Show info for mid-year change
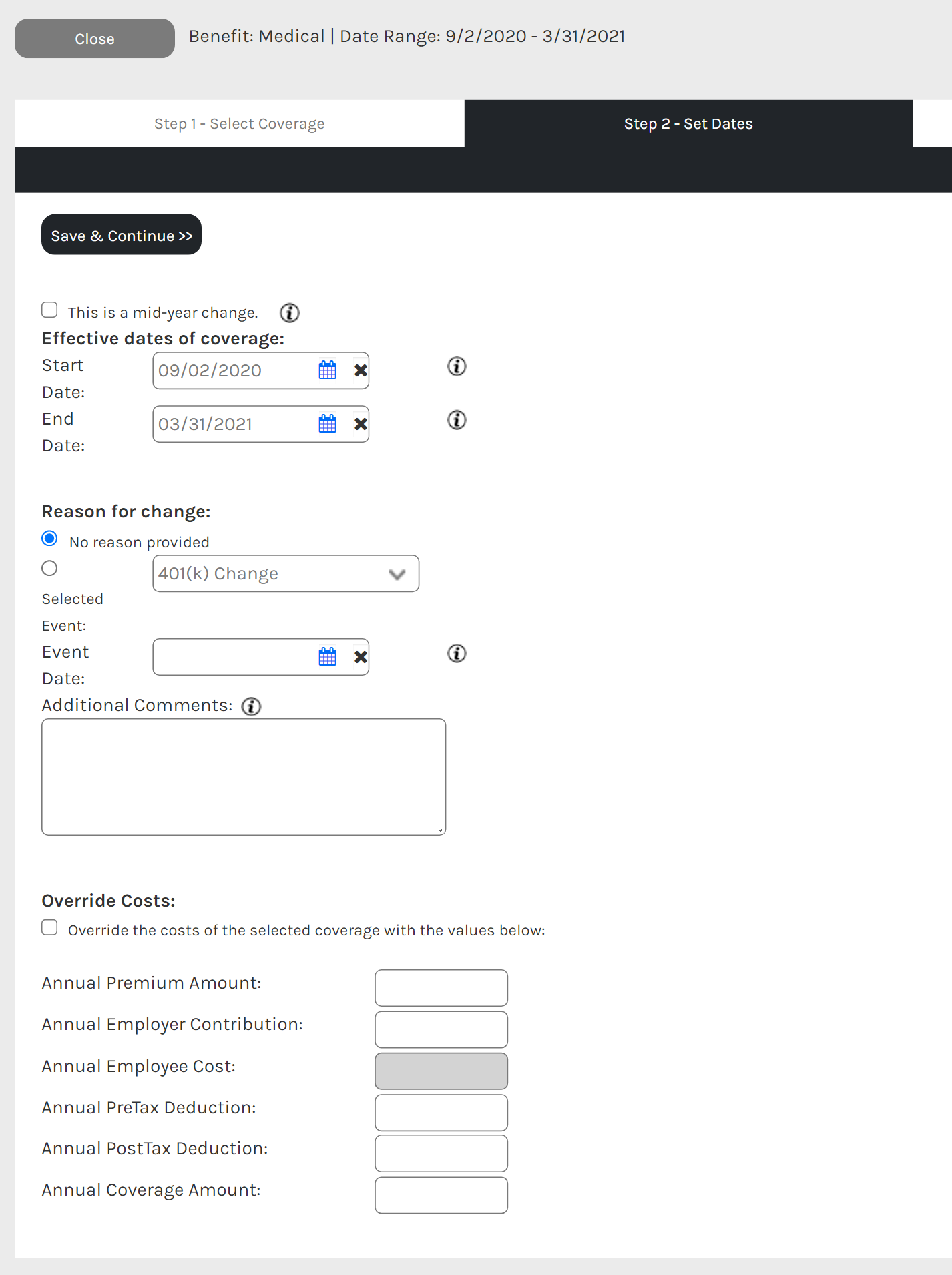This screenshot has height=1275, width=952. tap(290, 312)
